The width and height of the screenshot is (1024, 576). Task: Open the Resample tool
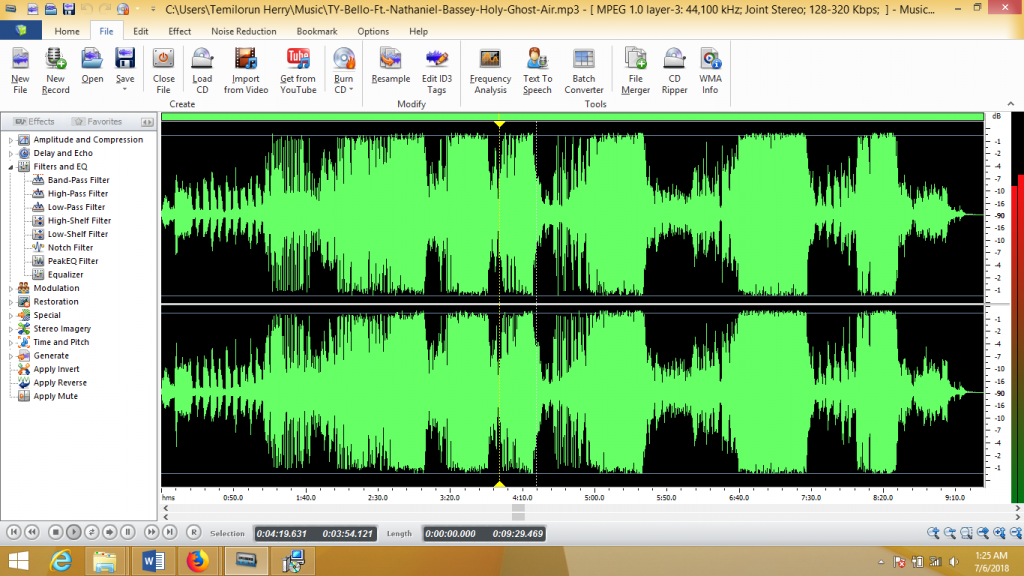pyautogui.click(x=390, y=70)
